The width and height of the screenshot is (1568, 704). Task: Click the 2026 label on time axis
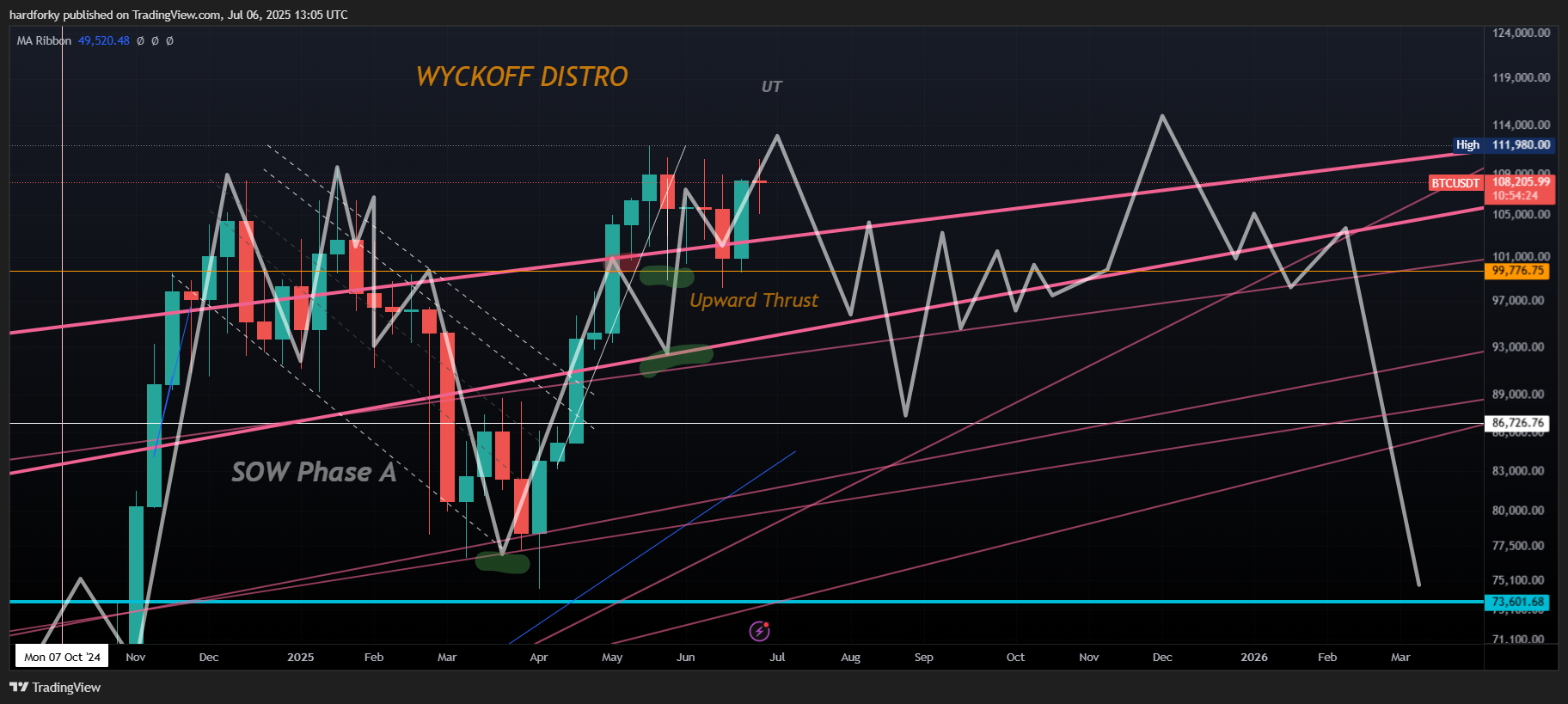(1253, 657)
